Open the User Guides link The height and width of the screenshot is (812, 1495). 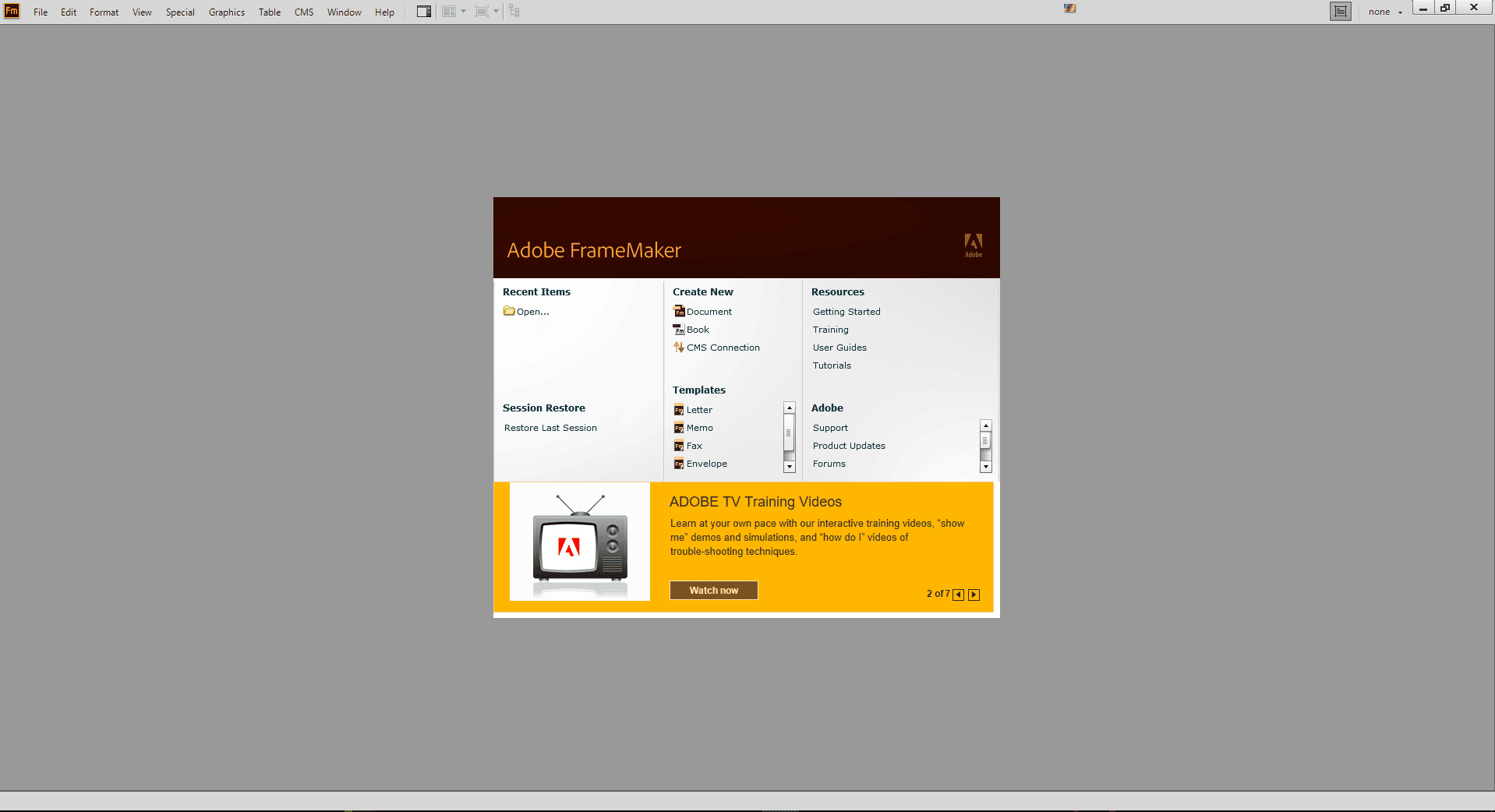(839, 348)
